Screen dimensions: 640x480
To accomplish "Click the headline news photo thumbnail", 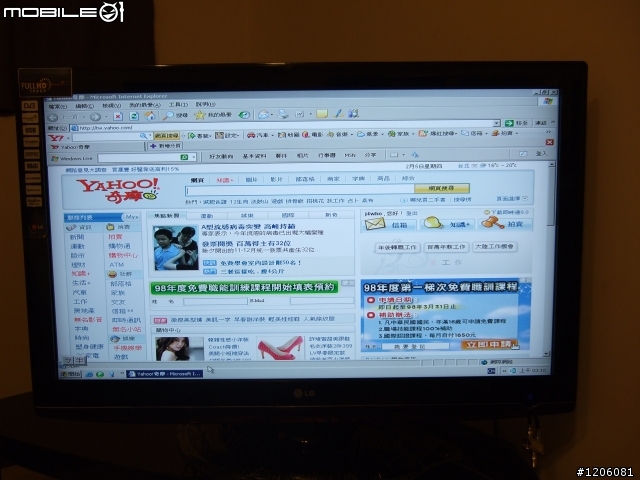I will [x=176, y=248].
